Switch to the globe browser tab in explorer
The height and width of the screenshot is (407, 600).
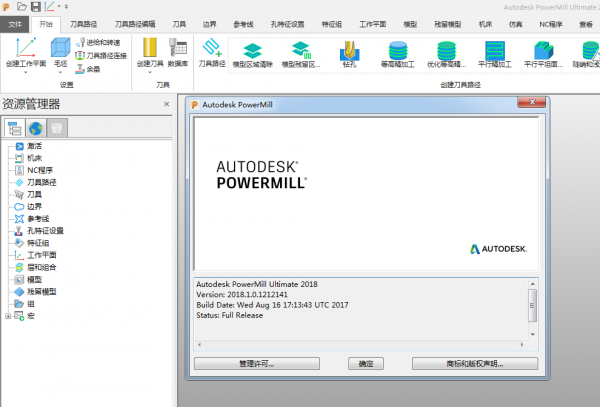[36, 127]
